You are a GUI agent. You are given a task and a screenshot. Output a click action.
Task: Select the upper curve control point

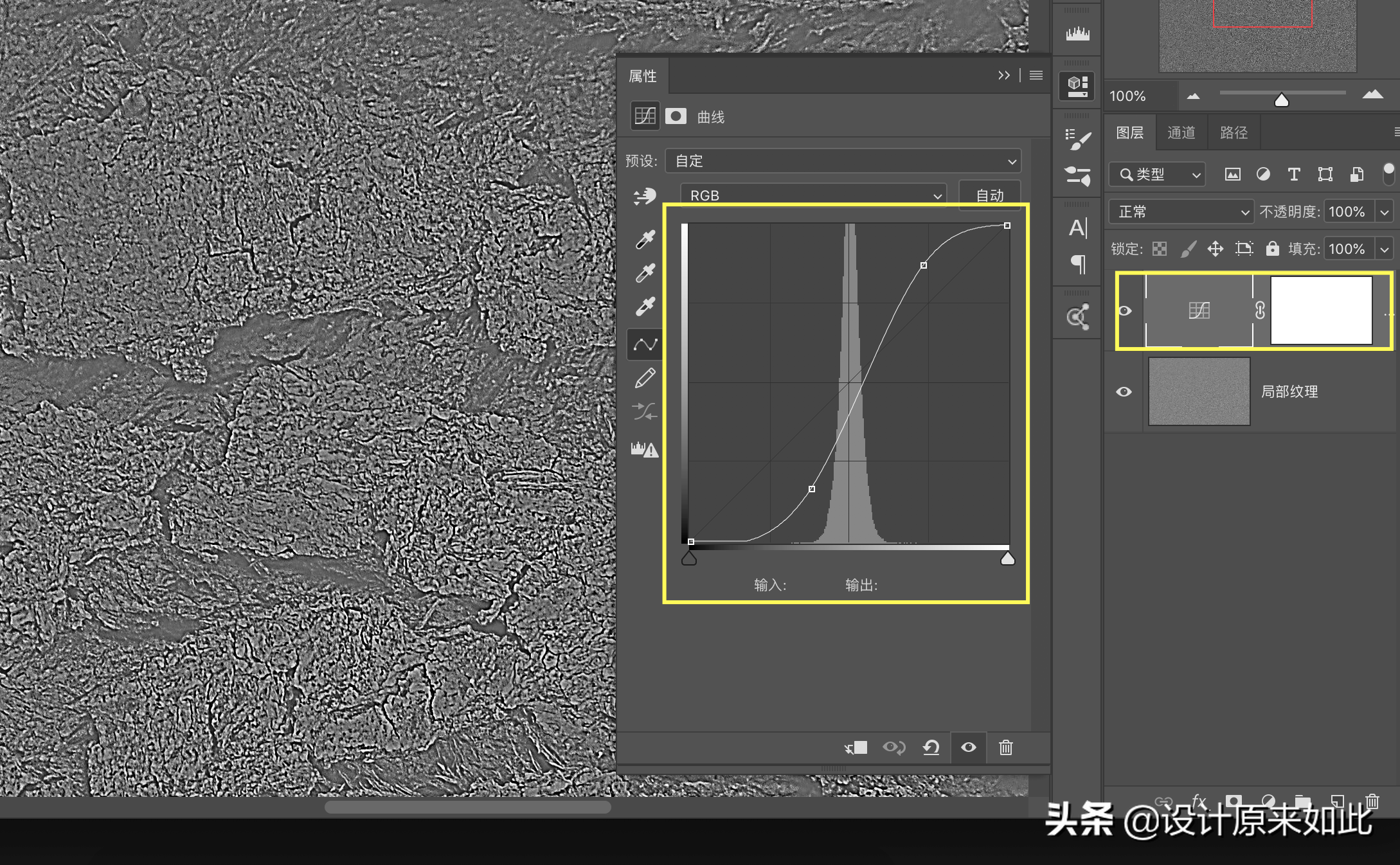pyautogui.click(x=924, y=265)
